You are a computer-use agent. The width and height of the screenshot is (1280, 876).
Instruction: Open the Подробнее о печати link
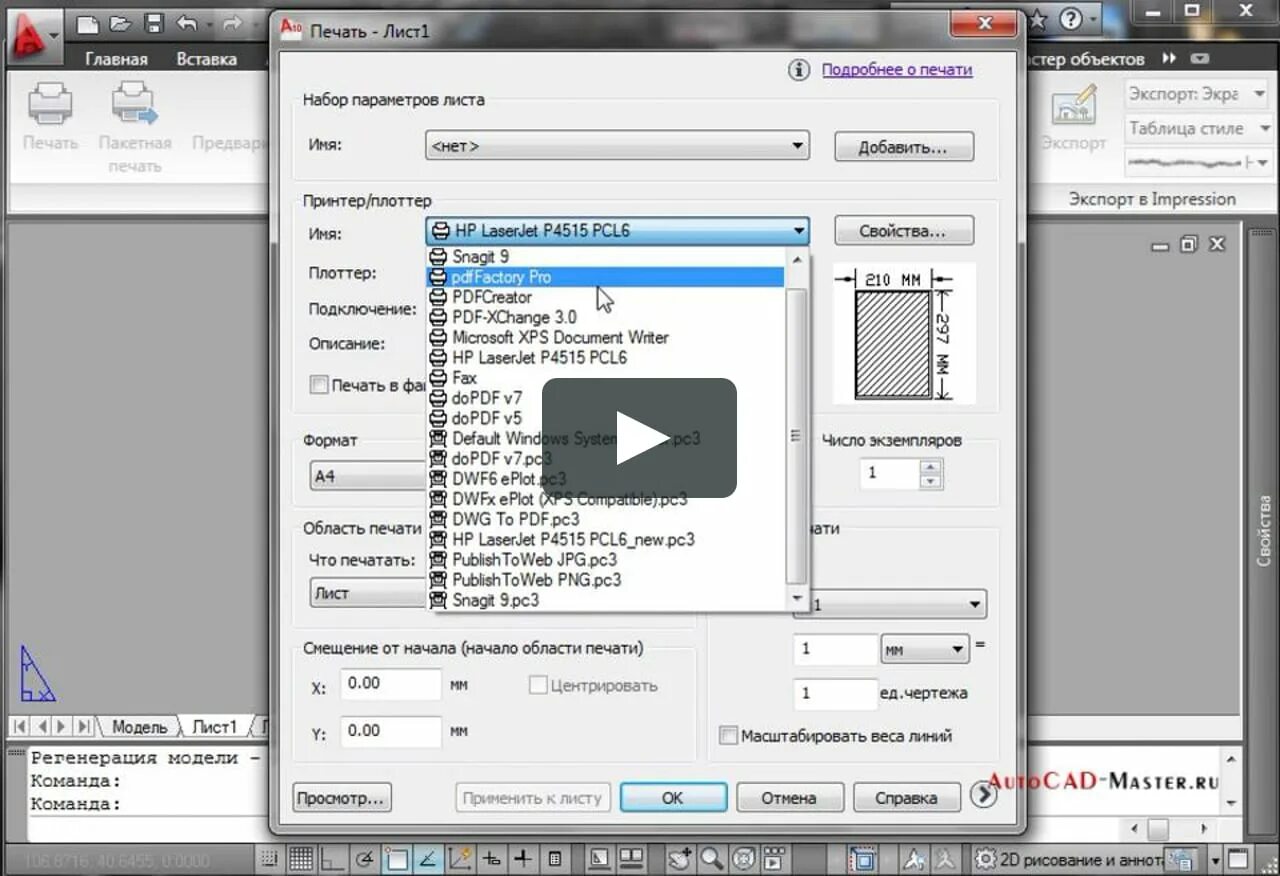coord(897,70)
